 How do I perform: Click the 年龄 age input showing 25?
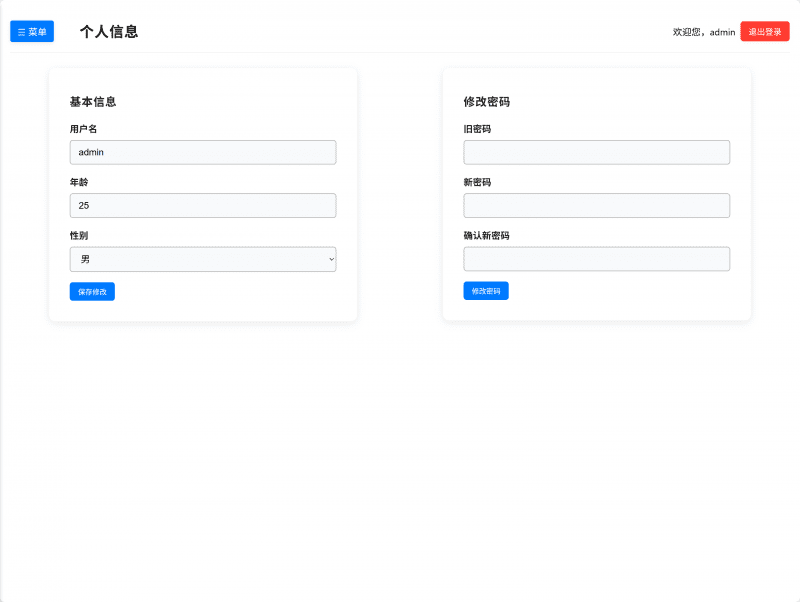pos(202,205)
